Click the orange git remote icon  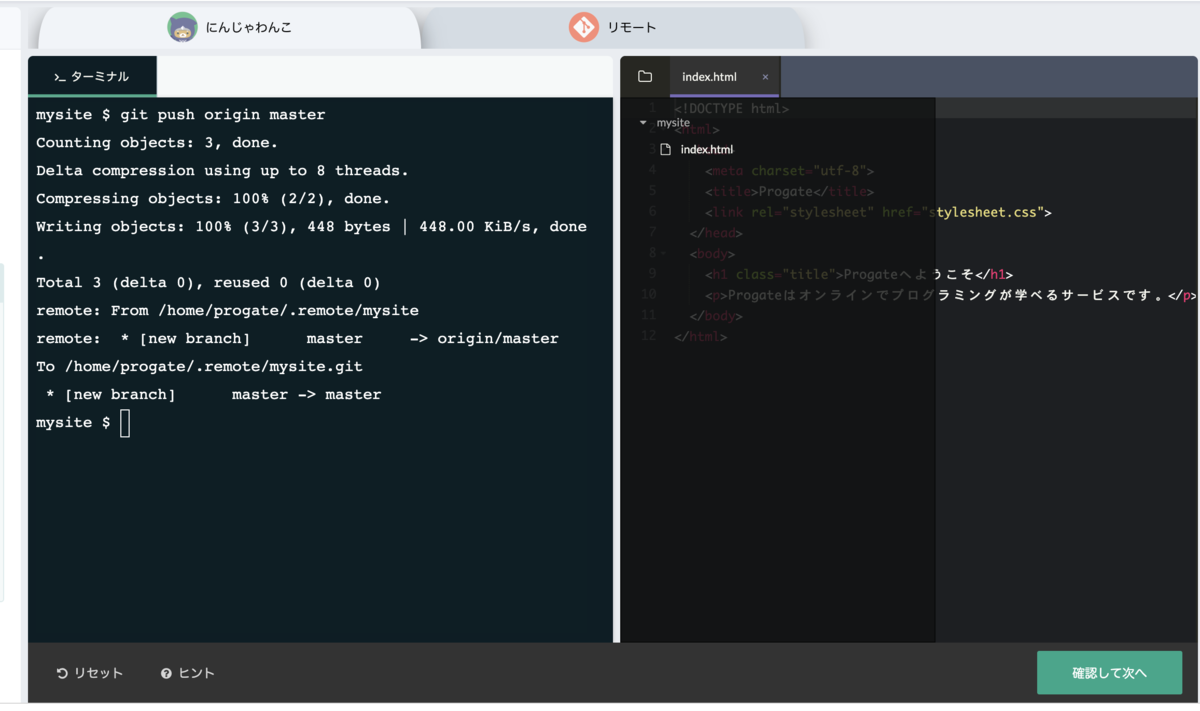coord(584,27)
